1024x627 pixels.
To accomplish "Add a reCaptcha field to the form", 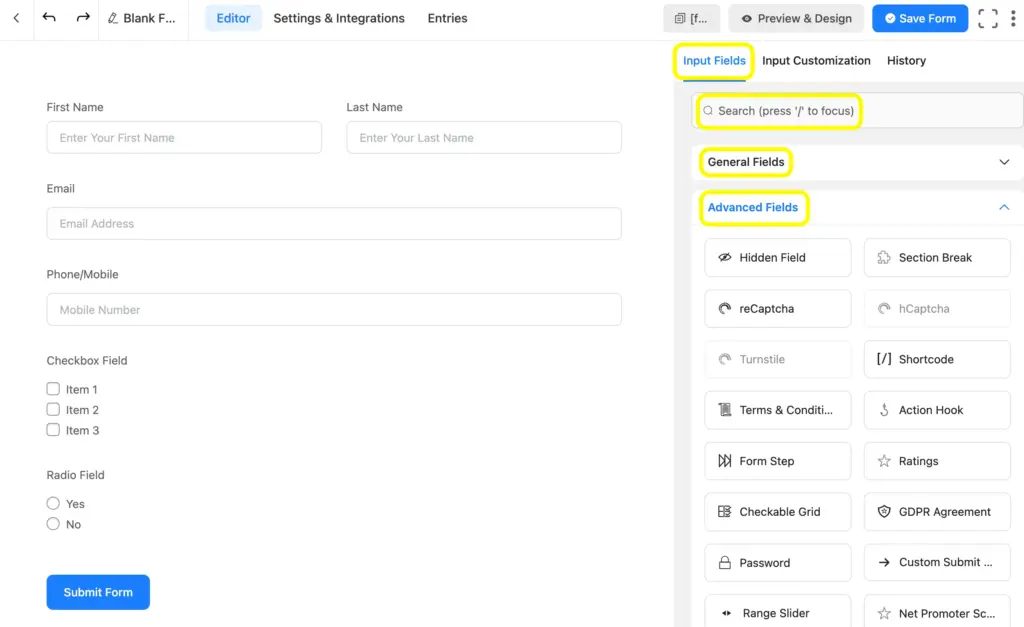I will click(777, 308).
